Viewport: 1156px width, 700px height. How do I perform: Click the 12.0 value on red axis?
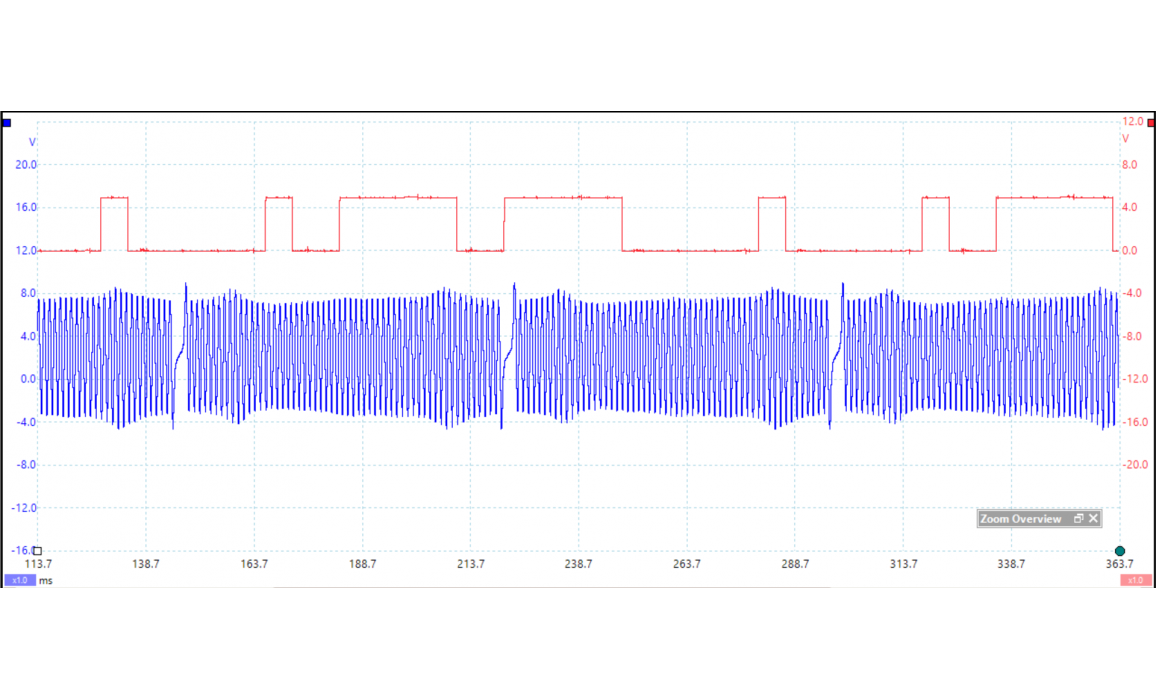pyautogui.click(x=1132, y=121)
